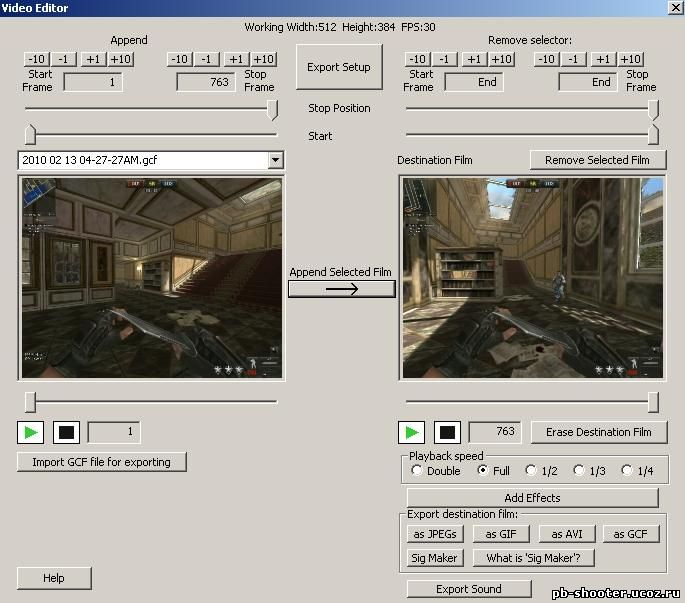This screenshot has width=685, height=603.
Task: Open Add Effects
Action: coord(533,498)
